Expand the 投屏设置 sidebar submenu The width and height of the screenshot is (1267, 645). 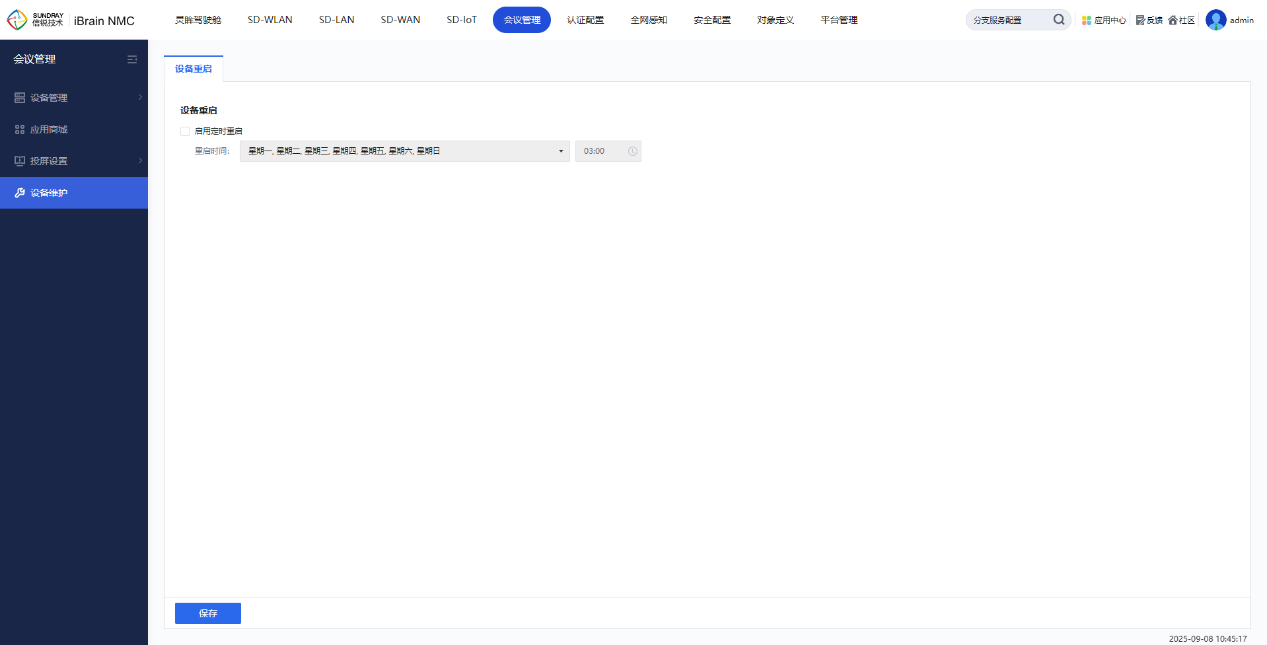[74, 161]
